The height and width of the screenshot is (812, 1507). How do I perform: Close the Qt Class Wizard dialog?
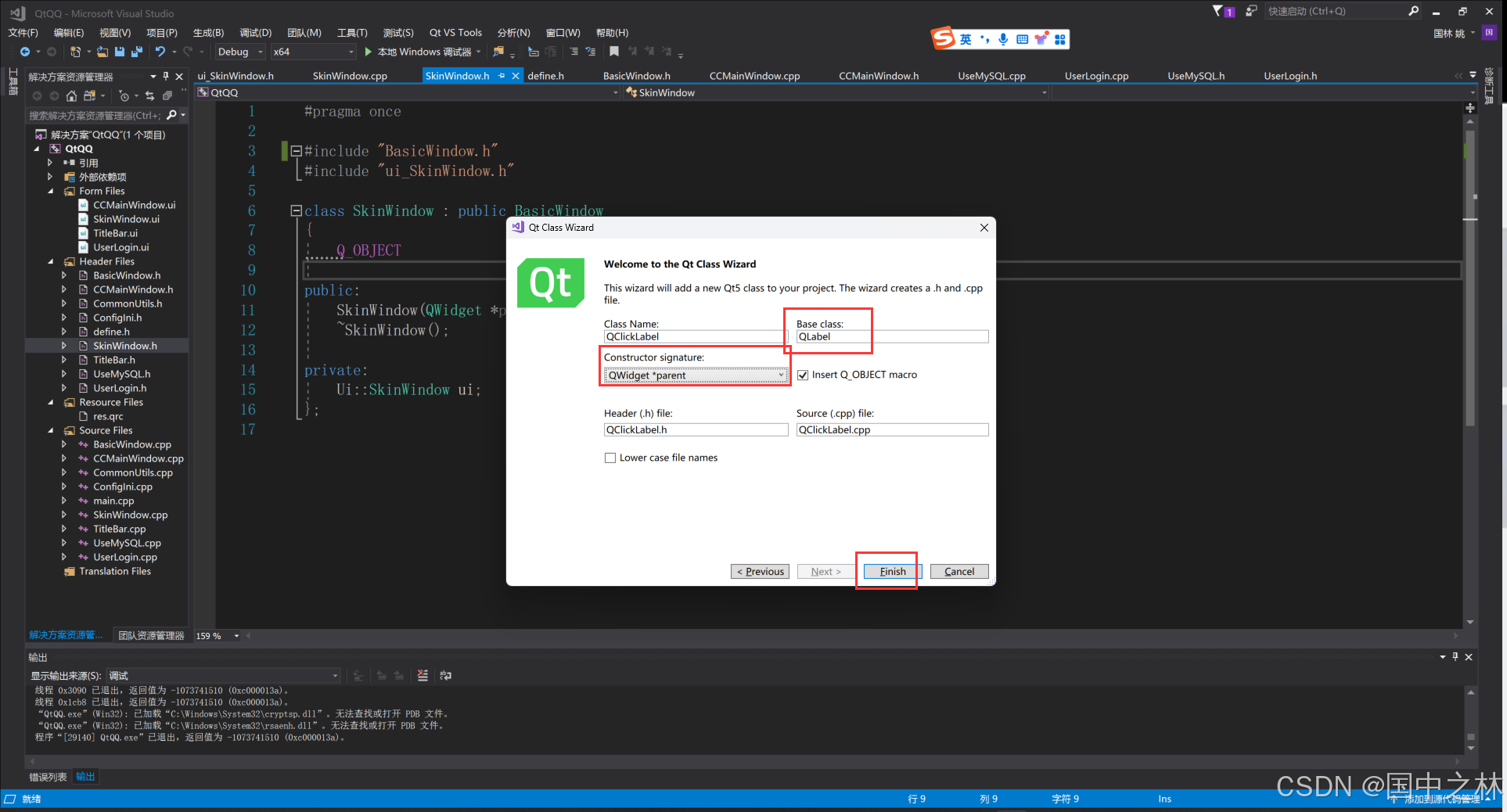(984, 228)
